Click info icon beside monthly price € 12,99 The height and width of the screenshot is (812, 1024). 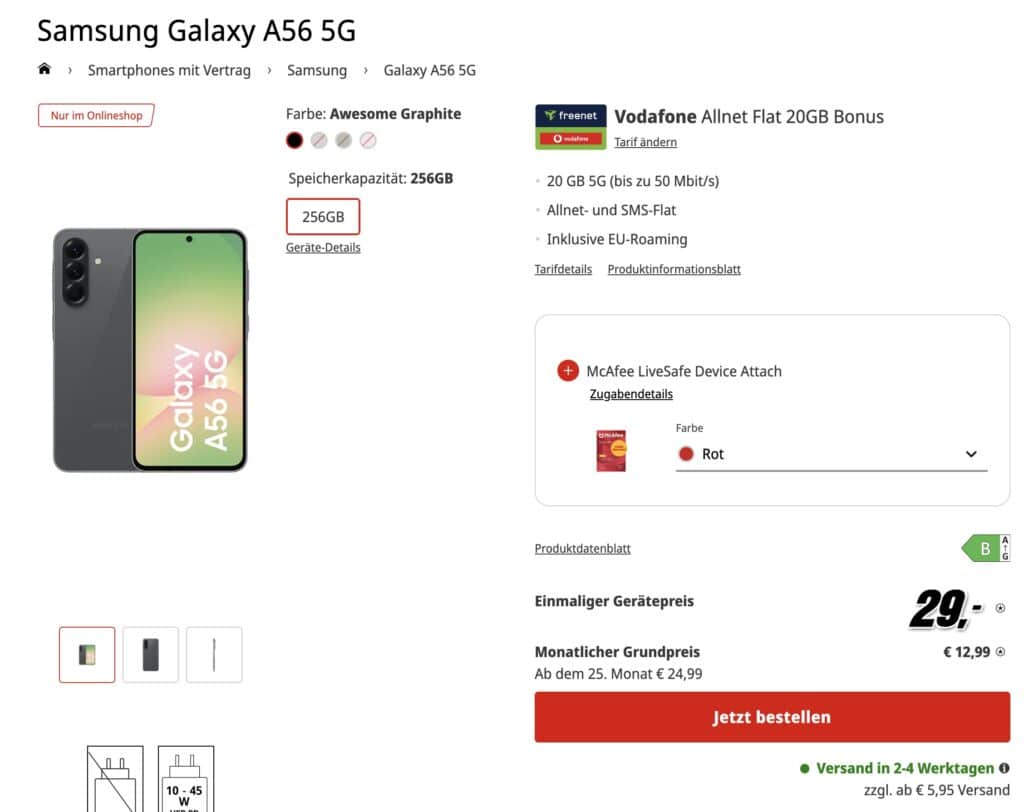coord(1000,652)
